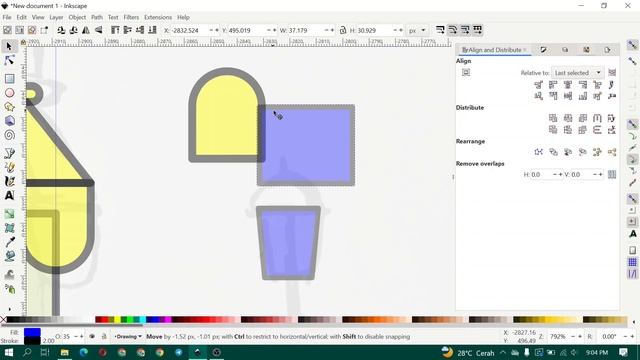Toggle current layer visibility eye
Image resolution: width=640 pixels, height=360 pixels.
92,337
